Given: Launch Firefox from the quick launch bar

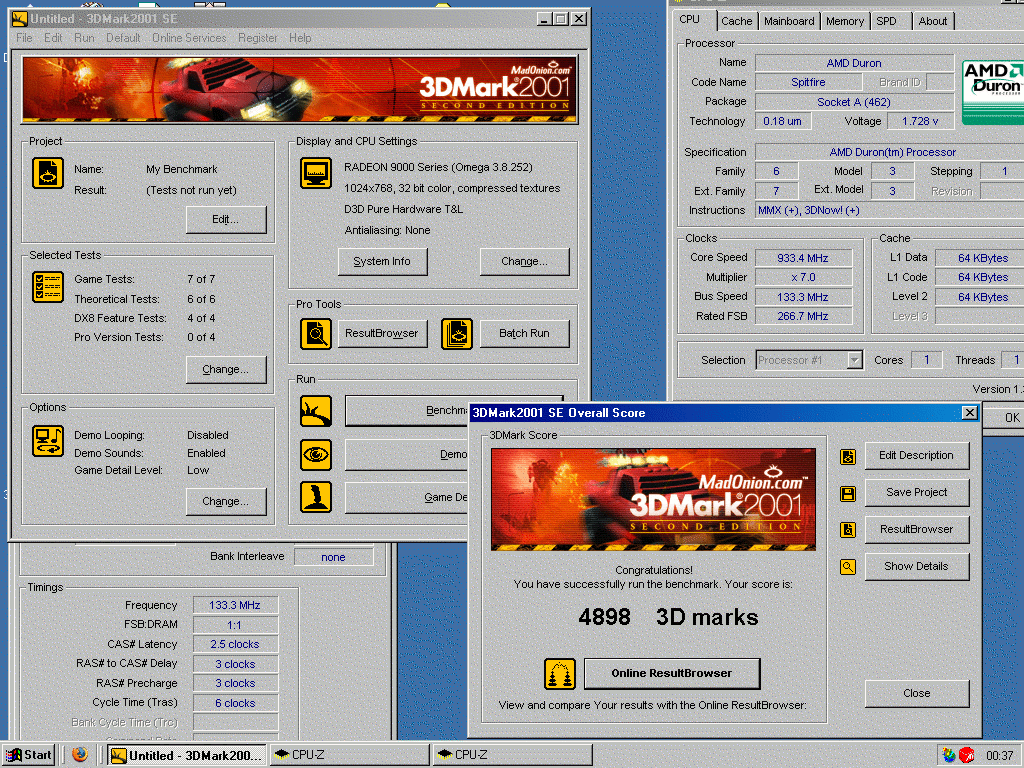Looking at the screenshot, I should click(x=80, y=755).
